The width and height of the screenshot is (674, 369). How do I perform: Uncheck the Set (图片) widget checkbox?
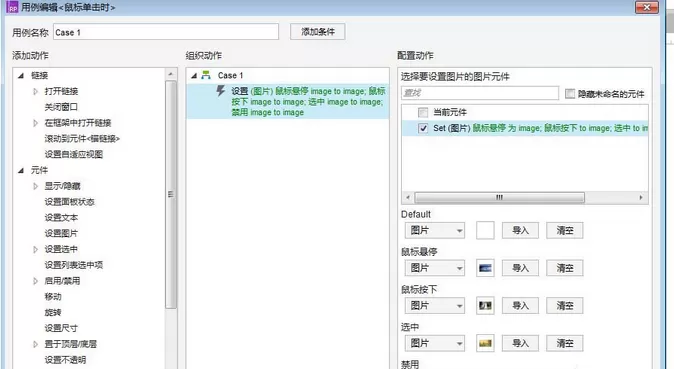click(423, 128)
